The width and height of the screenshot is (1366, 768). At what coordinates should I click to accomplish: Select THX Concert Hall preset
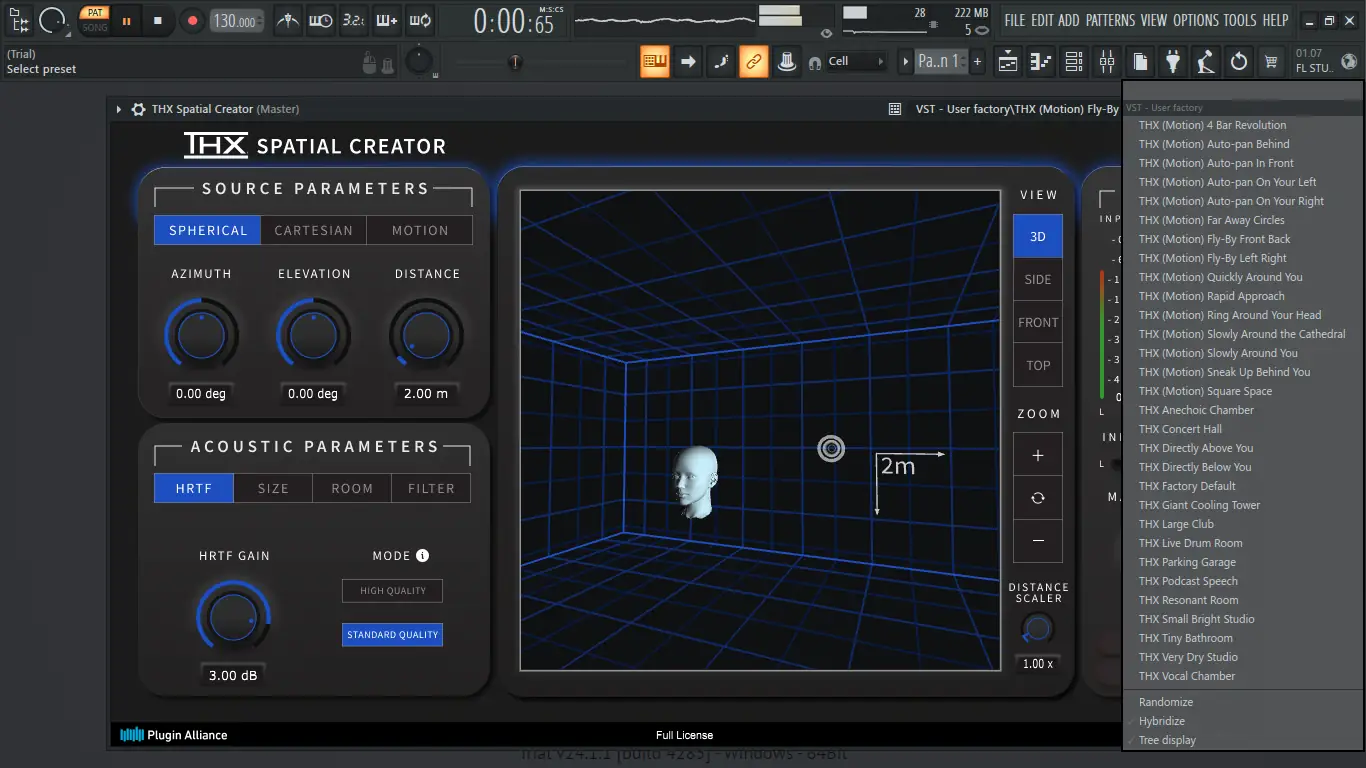click(1180, 429)
